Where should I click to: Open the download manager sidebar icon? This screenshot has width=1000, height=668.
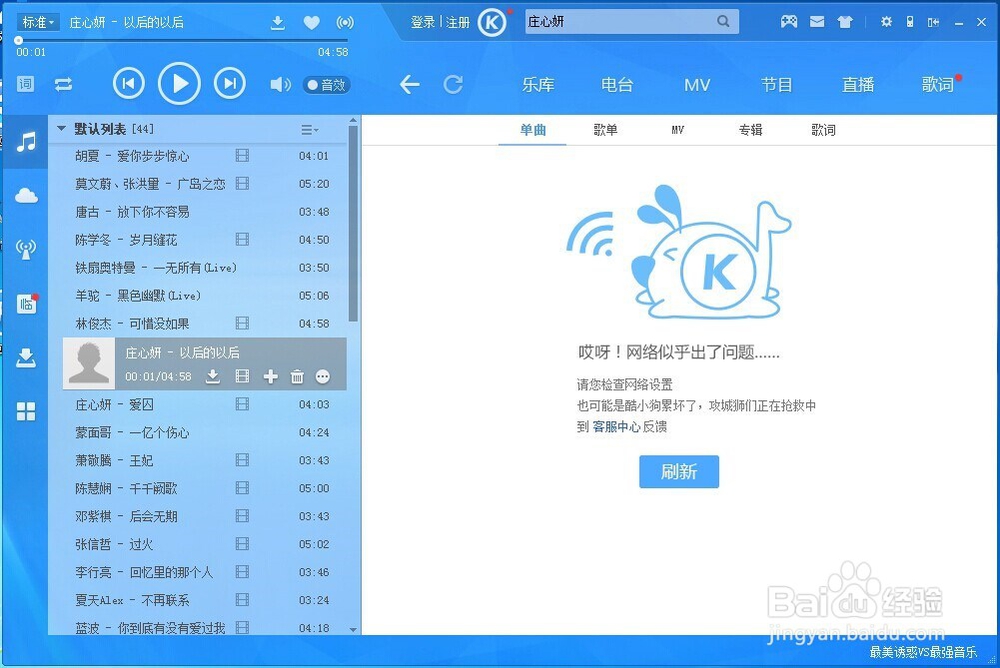[x=26, y=358]
